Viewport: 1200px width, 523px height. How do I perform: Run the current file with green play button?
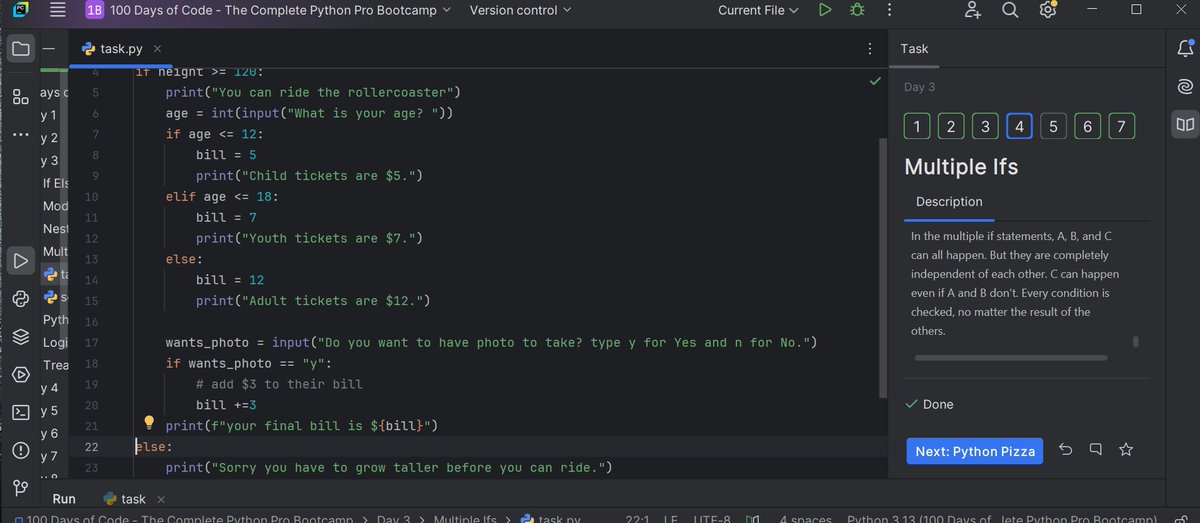(824, 10)
